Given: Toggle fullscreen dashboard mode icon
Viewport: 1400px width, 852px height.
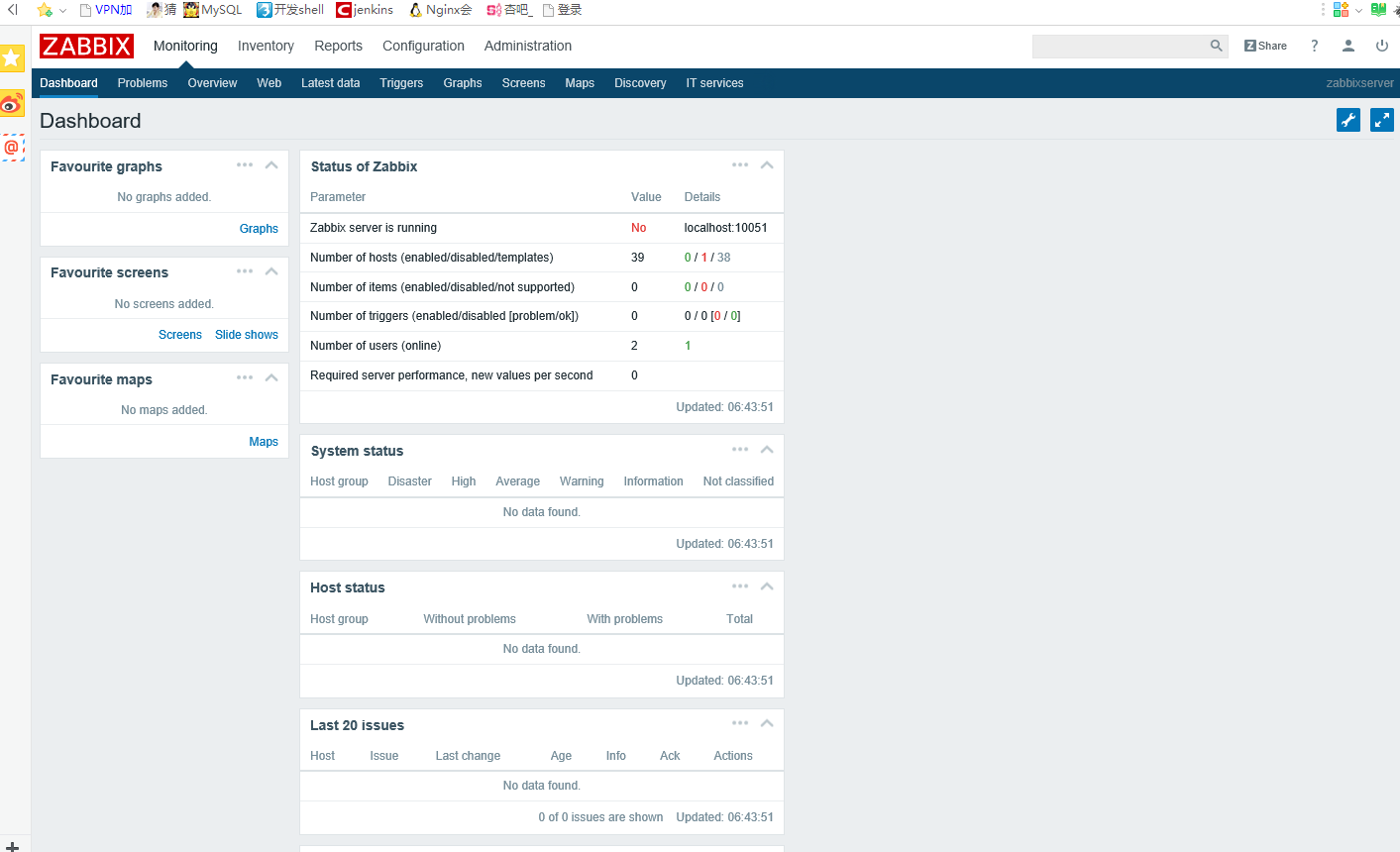Looking at the screenshot, I should [x=1382, y=120].
